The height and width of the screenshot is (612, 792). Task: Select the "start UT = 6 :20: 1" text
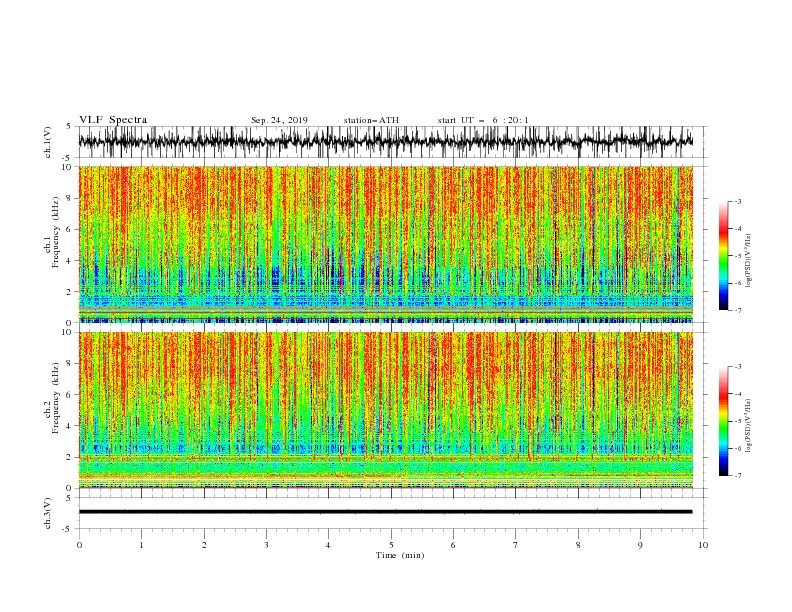pos(483,120)
